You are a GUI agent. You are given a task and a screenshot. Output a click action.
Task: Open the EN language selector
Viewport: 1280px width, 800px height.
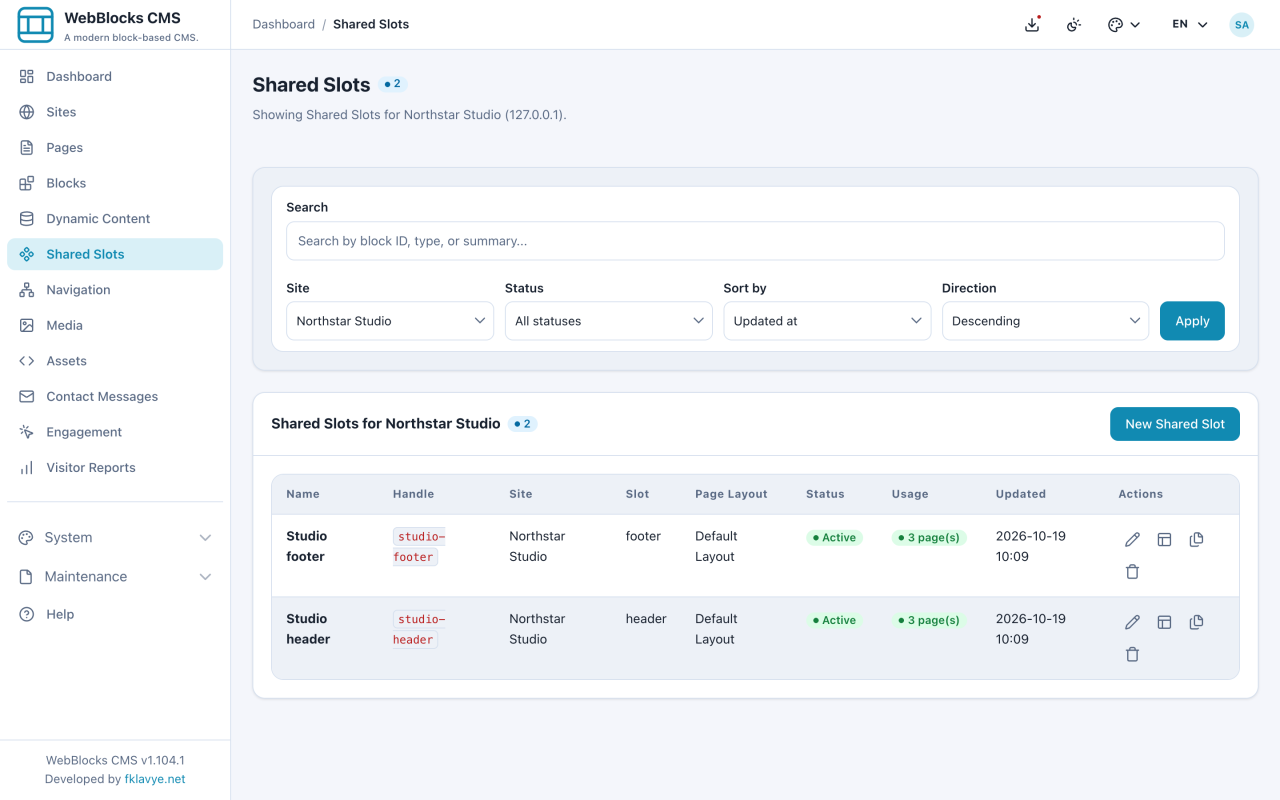coord(1190,24)
